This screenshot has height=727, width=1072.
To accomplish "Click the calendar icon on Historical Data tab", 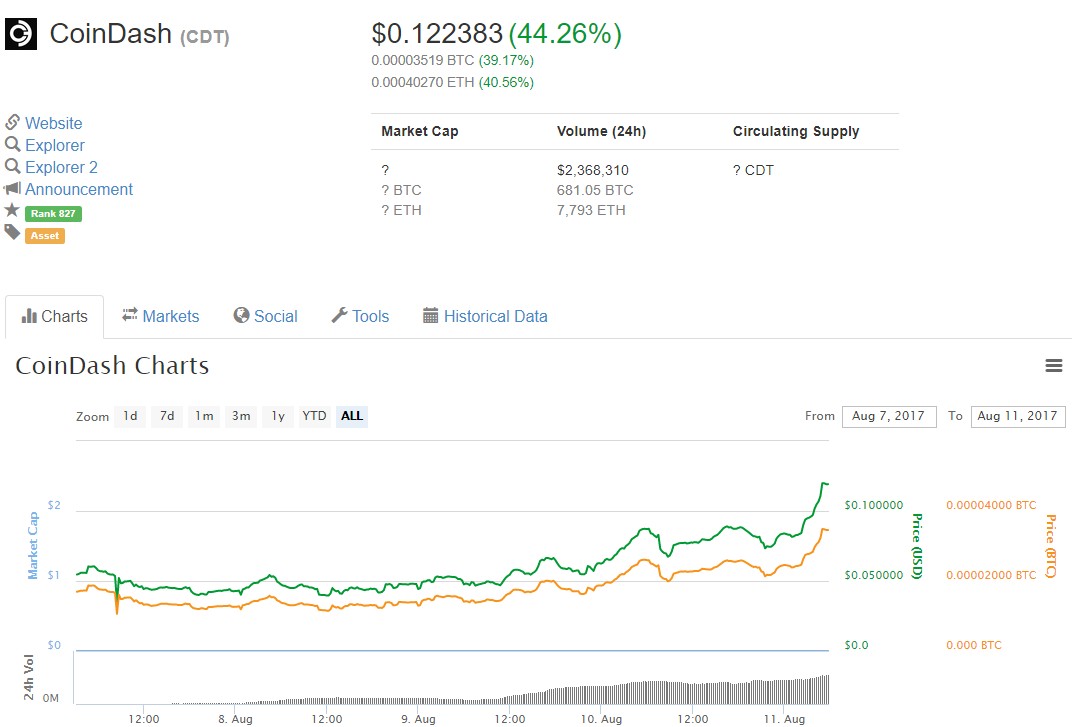I will point(430,315).
